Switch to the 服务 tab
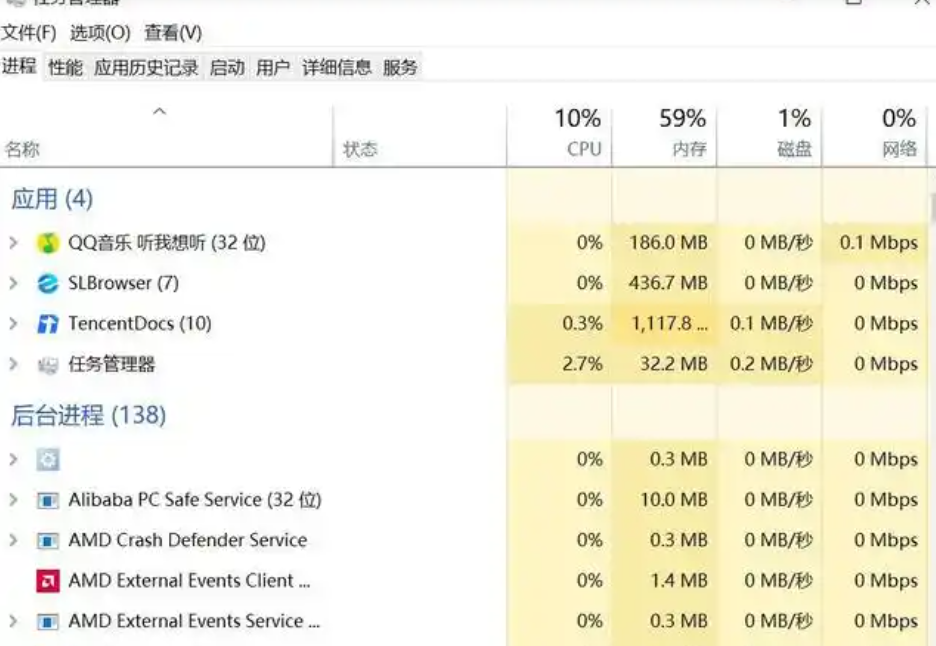The width and height of the screenshot is (936, 646). point(400,67)
